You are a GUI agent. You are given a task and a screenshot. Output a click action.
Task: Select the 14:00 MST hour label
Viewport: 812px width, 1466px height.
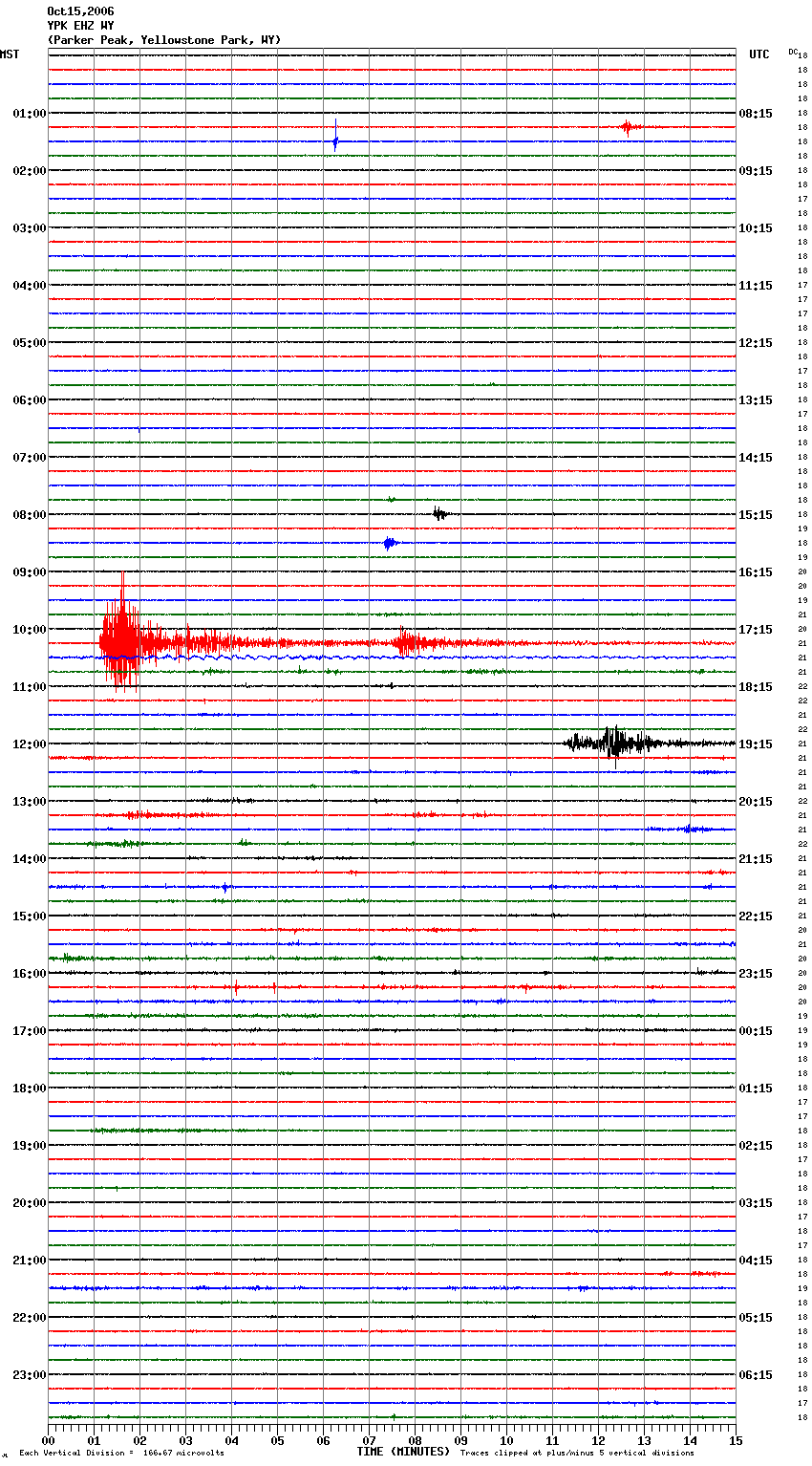[x=29, y=859]
